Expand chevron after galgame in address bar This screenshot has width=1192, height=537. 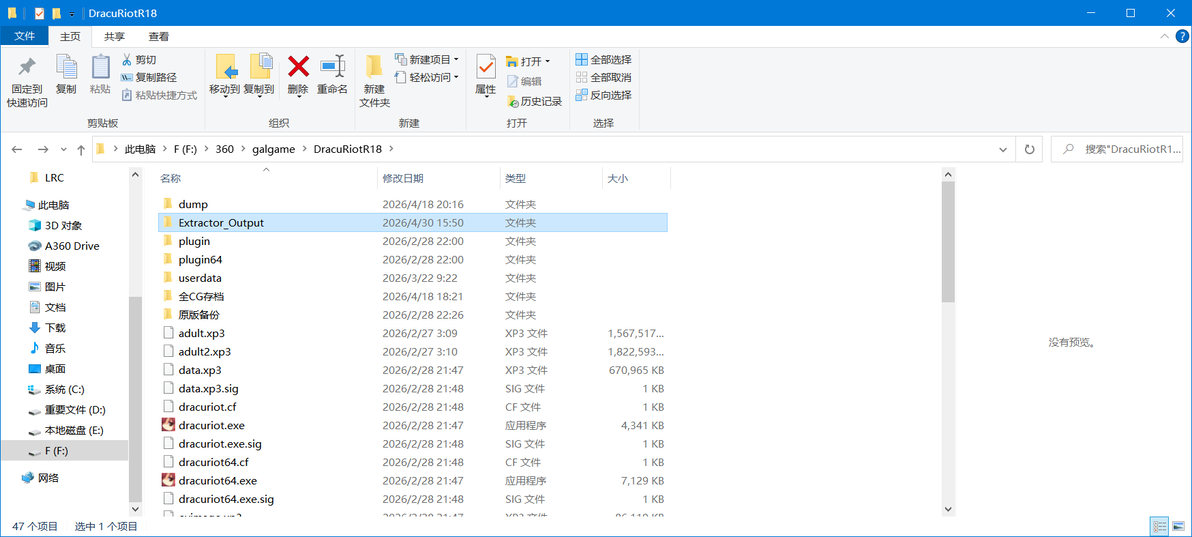point(304,150)
